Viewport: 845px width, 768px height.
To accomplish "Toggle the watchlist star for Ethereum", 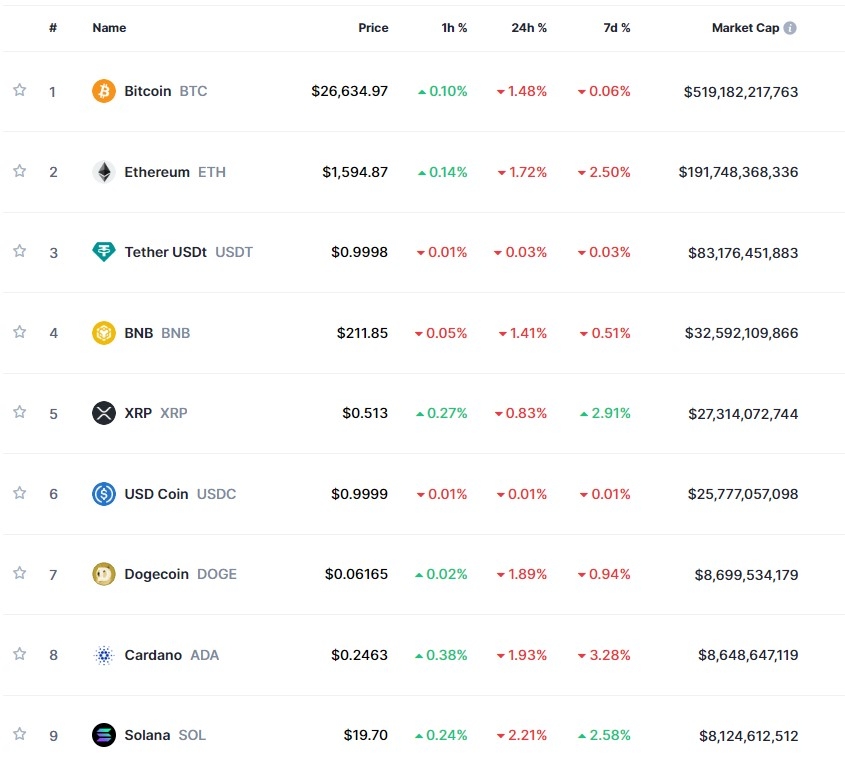I will click(19, 171).
